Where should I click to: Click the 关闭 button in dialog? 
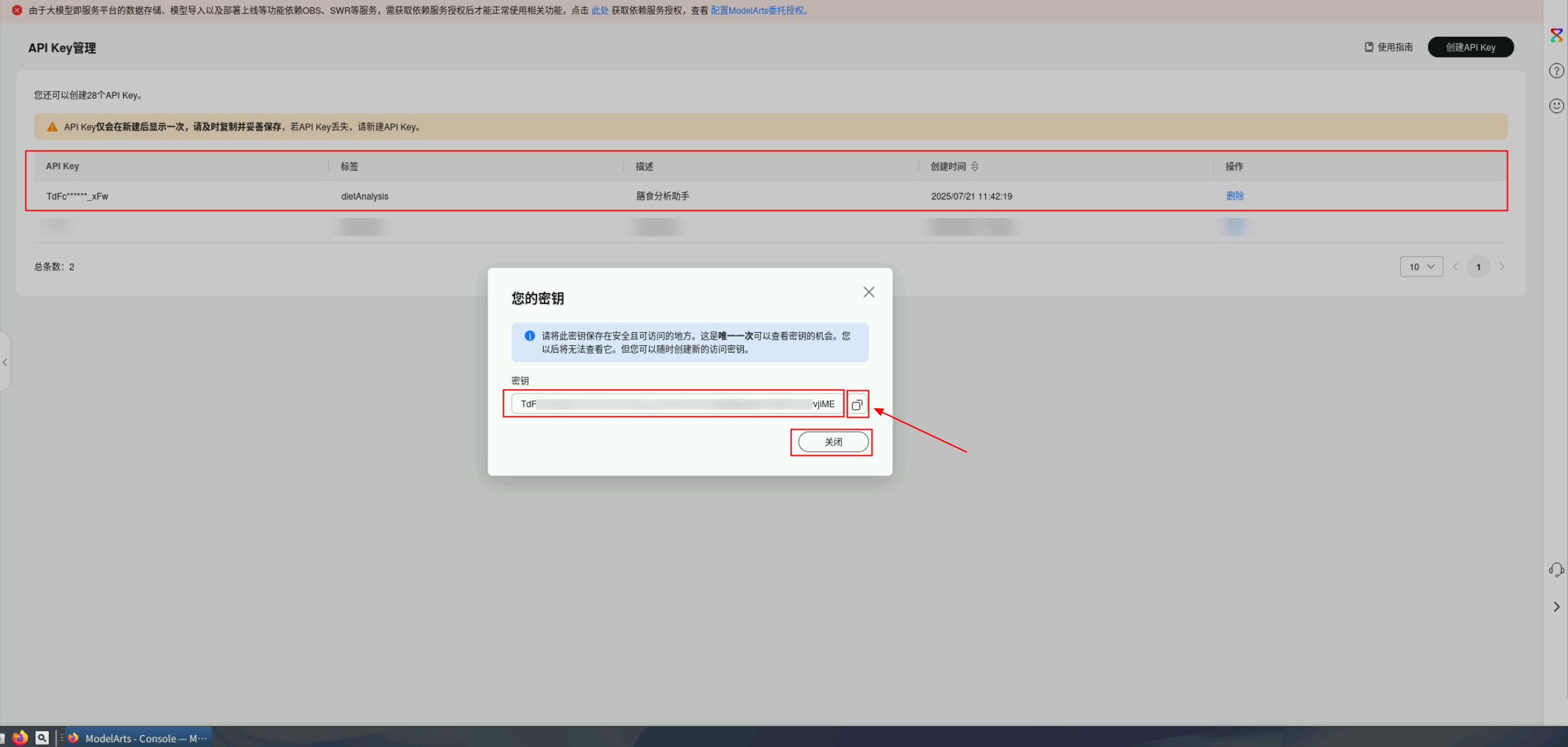(x=833, y=442)
